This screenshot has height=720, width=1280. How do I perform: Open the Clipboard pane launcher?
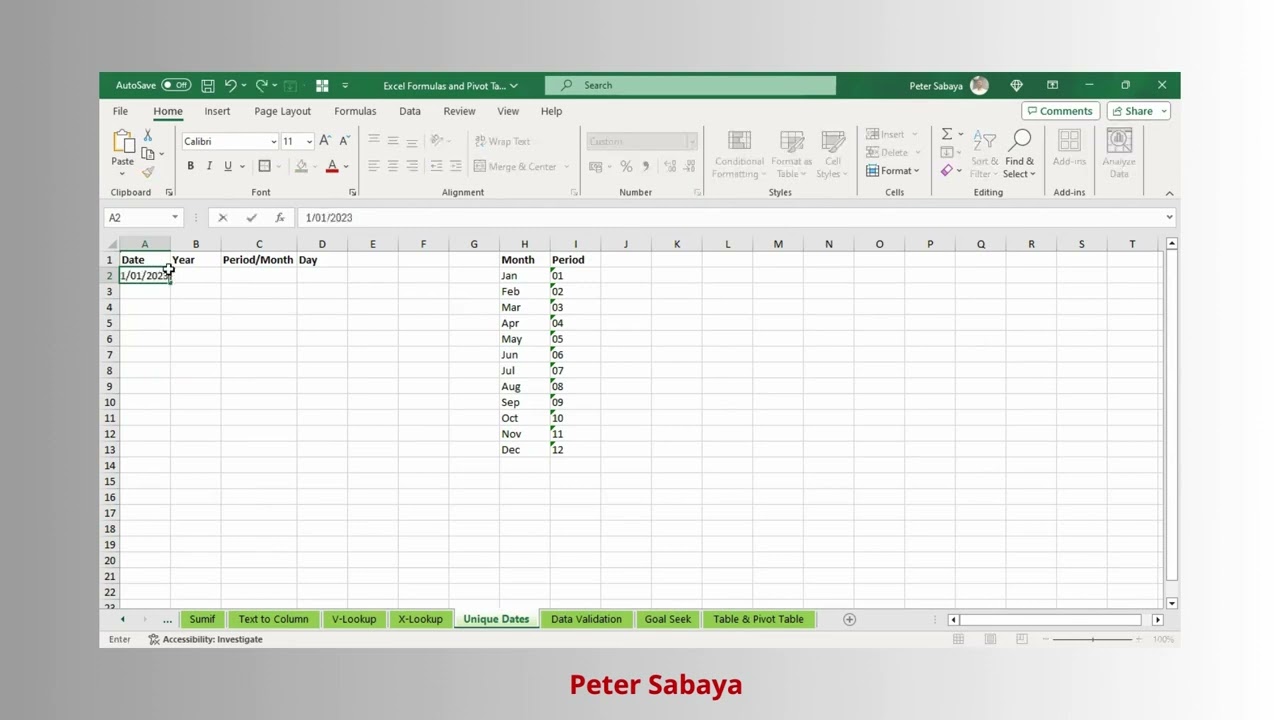click(x=168, y=192)
